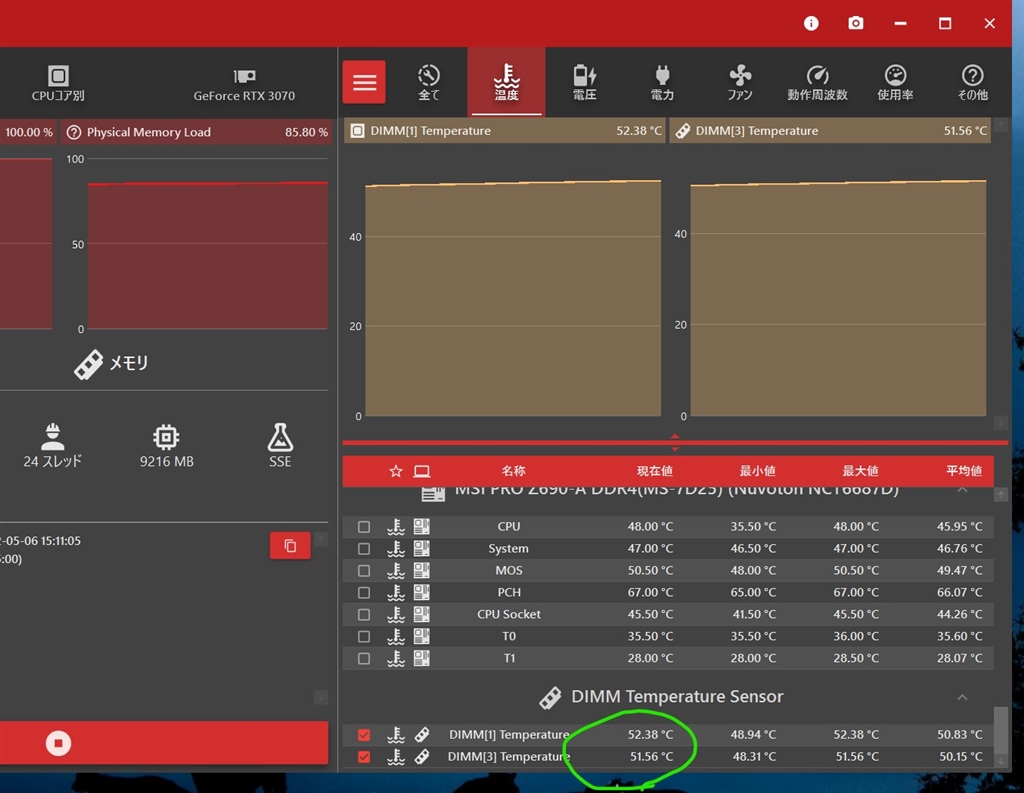Uncheck the DIMM[1] Temperature checkbox

click(x=364, y=735)
